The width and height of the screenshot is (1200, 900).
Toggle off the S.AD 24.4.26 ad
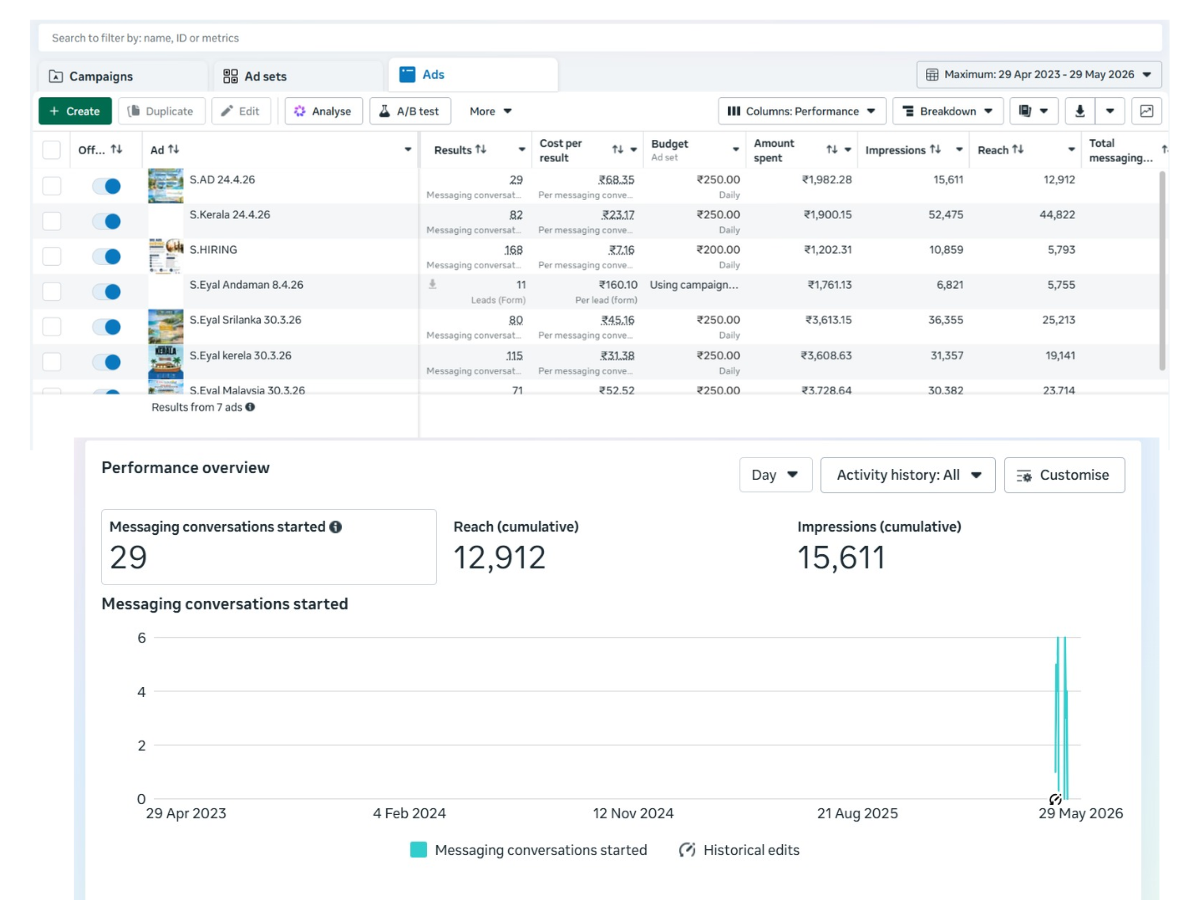[106, 186]
